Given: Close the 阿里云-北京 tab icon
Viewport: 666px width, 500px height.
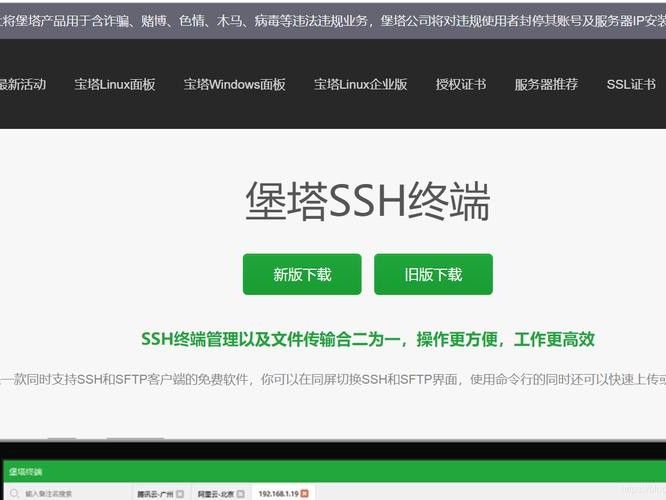Looking at the screenshot, I should click(241, 494).
